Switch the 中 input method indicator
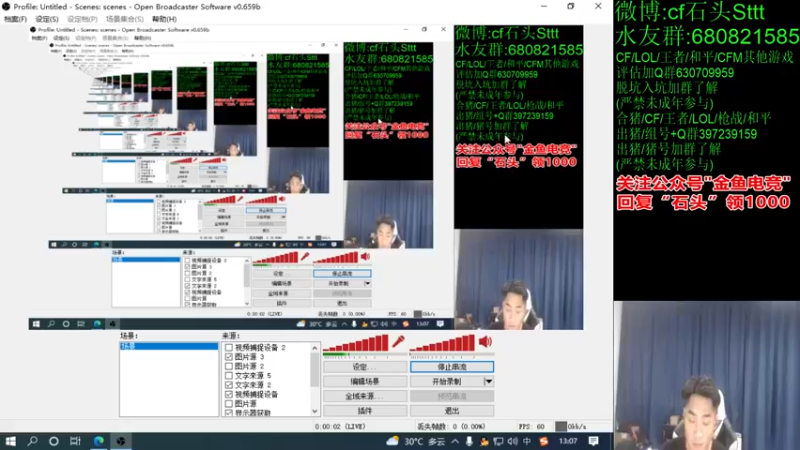The image size is (800, 450). pyautogui.click(x=527, y=441)
